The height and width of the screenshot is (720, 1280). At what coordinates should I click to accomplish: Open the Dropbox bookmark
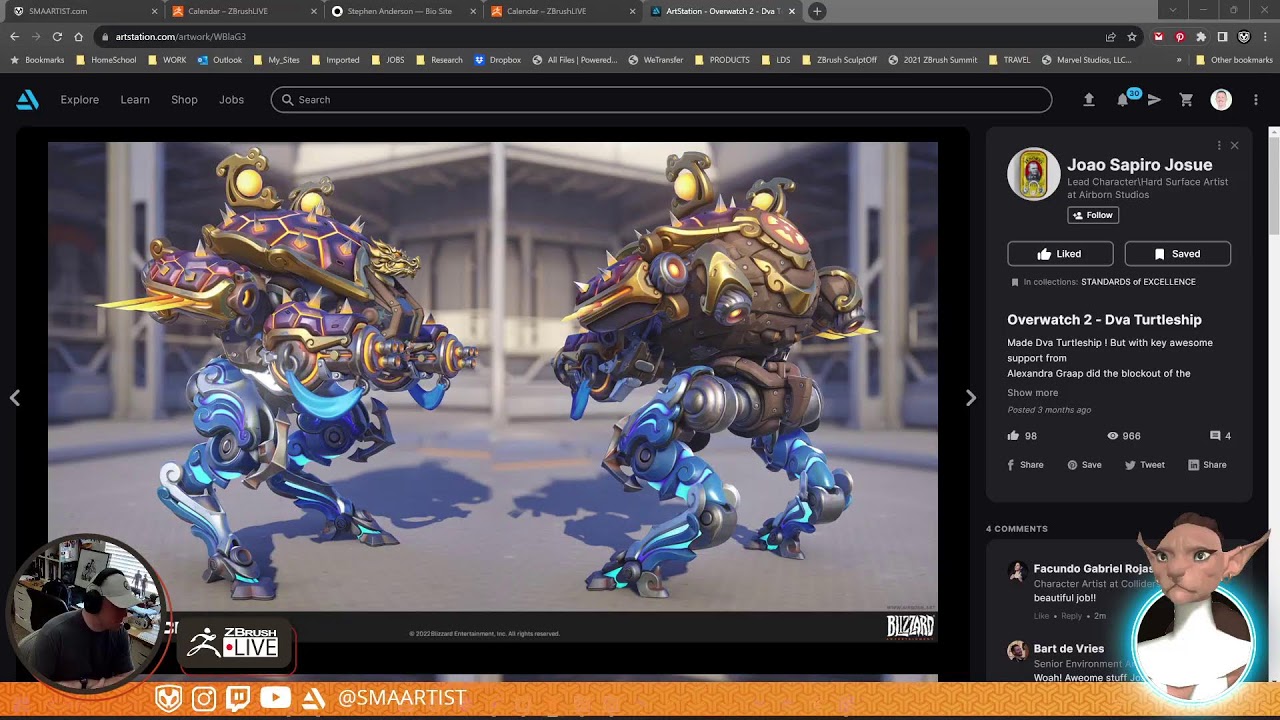pyautogui.click(x=497, y=60)
